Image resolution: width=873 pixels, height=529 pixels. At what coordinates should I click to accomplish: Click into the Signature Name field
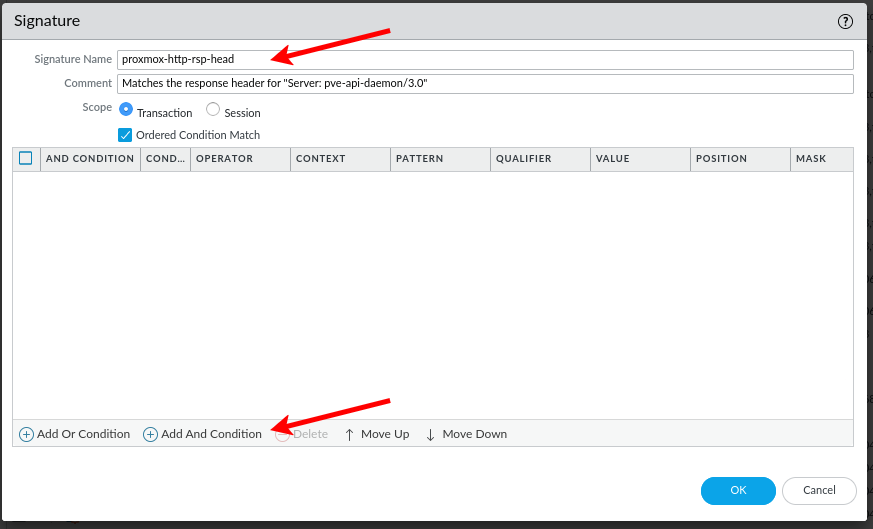[x=485, y=59]
